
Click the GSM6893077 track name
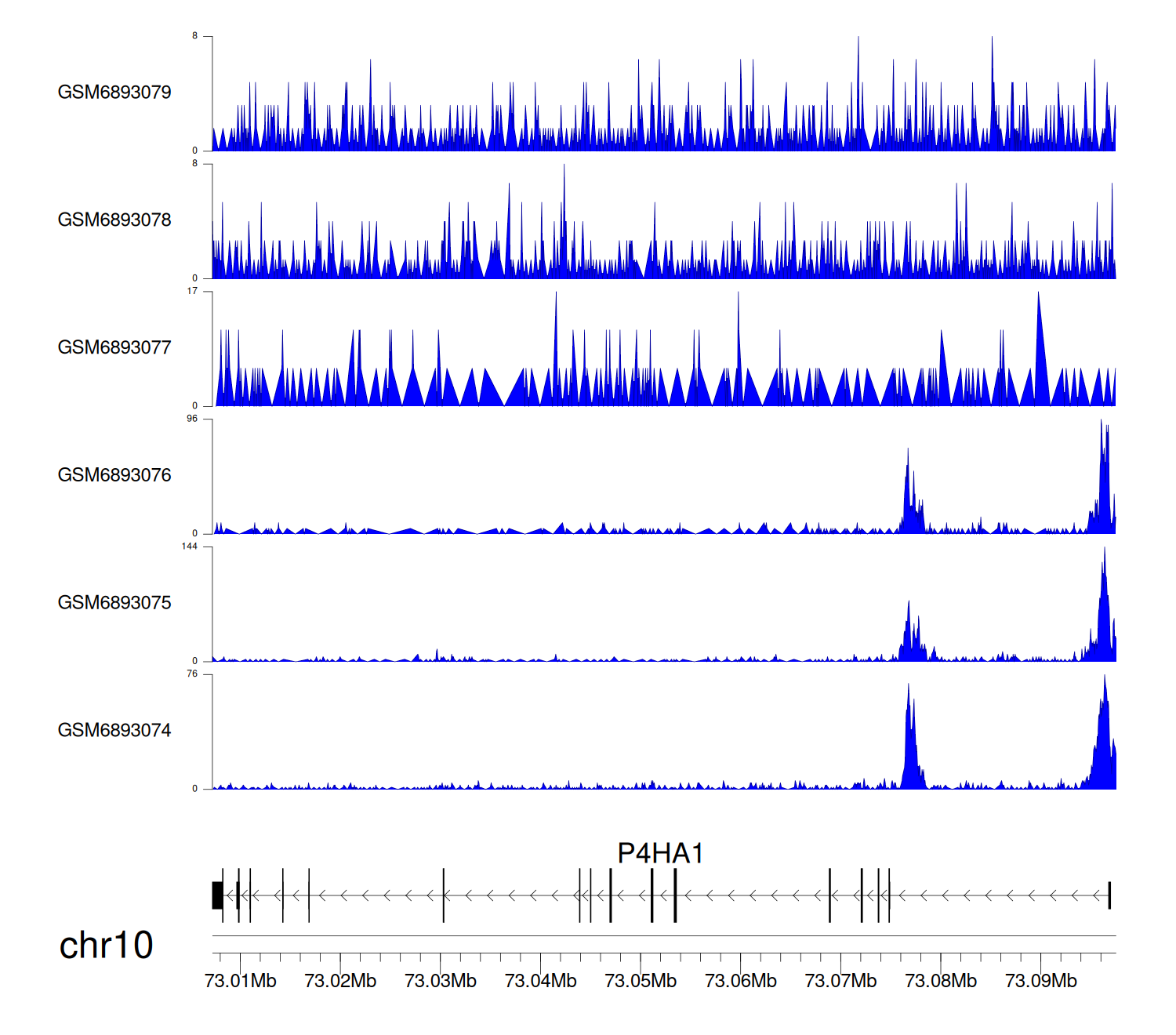114,347
